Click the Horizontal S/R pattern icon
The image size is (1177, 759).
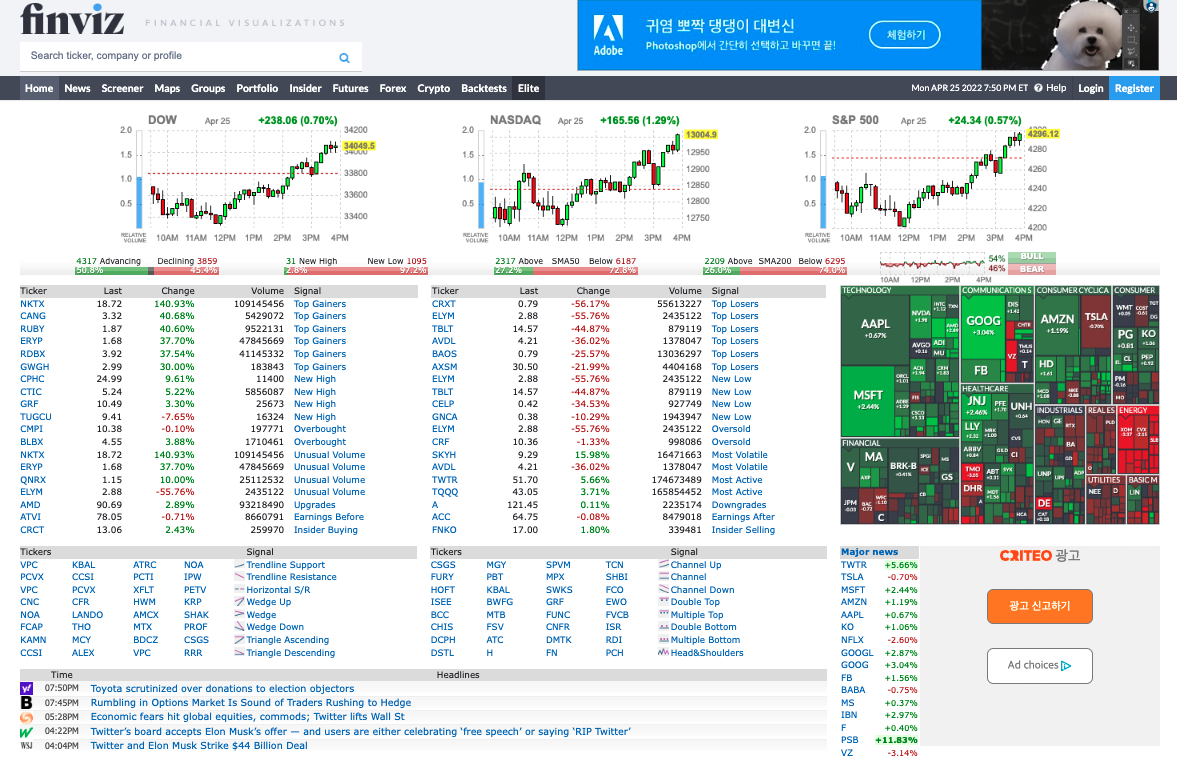(239, 589)
